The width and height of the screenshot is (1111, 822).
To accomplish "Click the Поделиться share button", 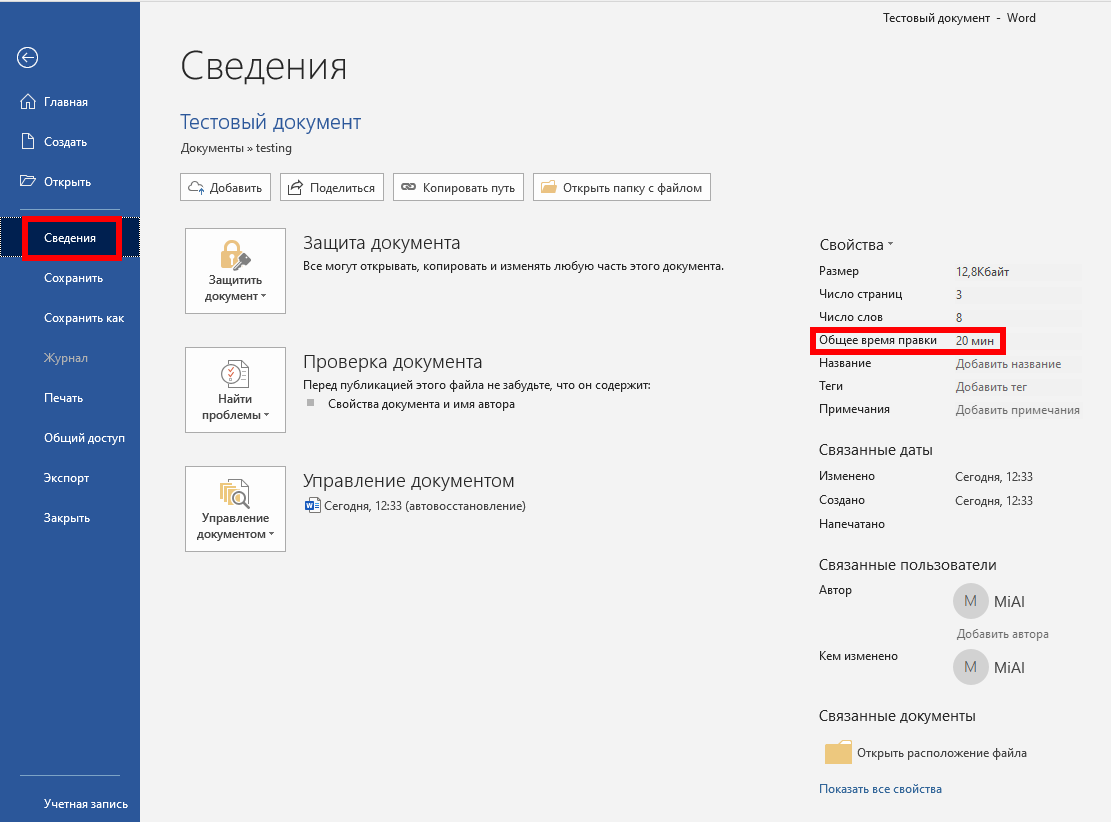I will coord(332,187).
